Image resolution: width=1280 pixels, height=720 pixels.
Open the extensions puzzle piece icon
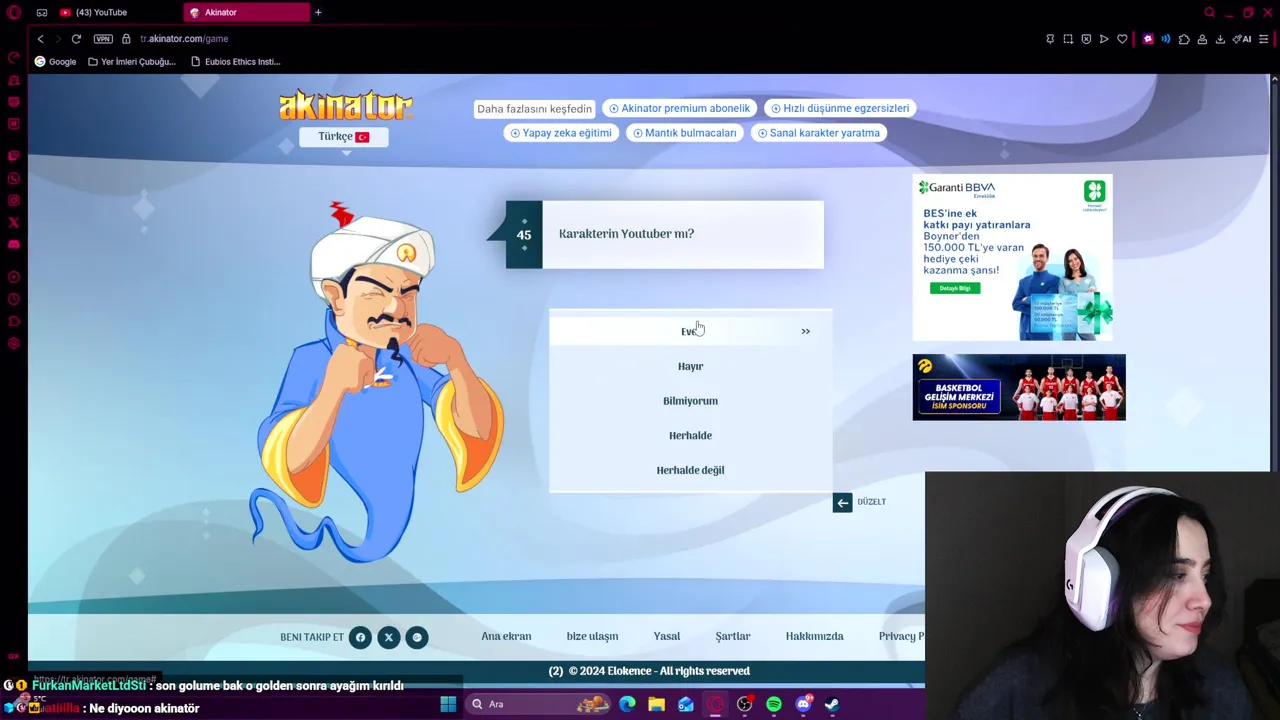click(1184, 39)
